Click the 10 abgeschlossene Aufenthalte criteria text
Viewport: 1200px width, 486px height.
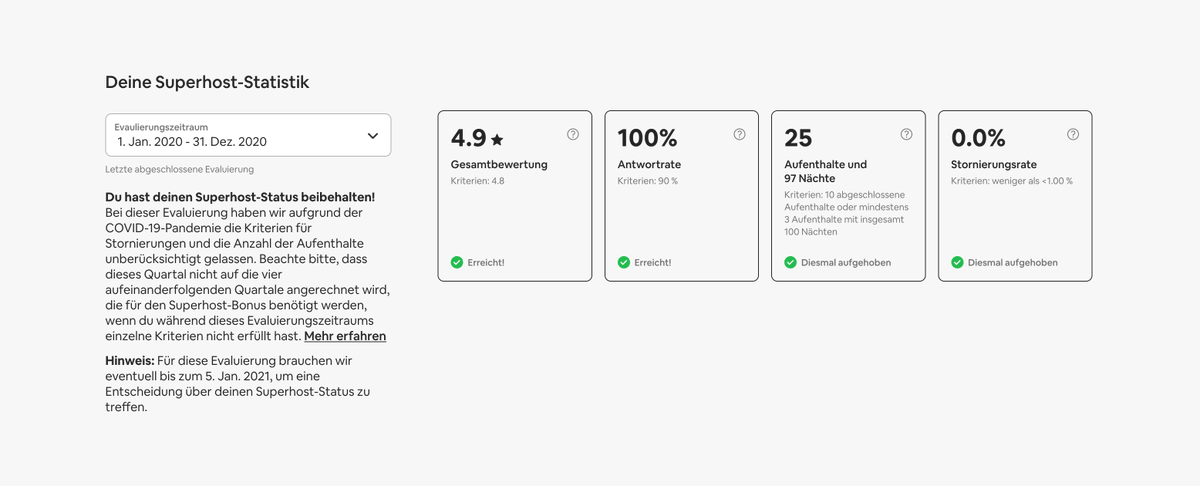point(846,212)
